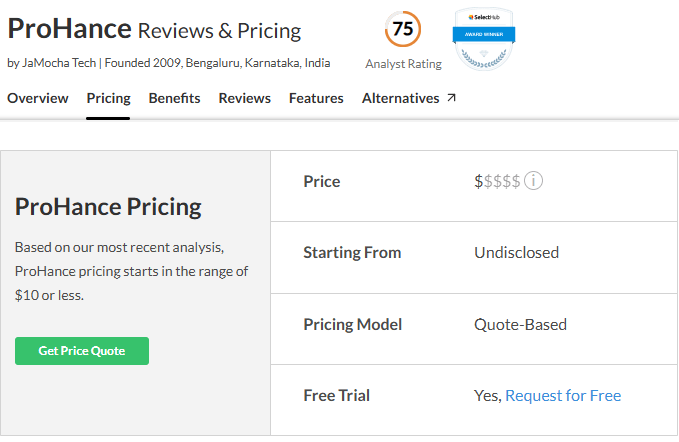This screenshot has width=679, height=442.
Task: Open the Features tab
Action: (316, 98)
